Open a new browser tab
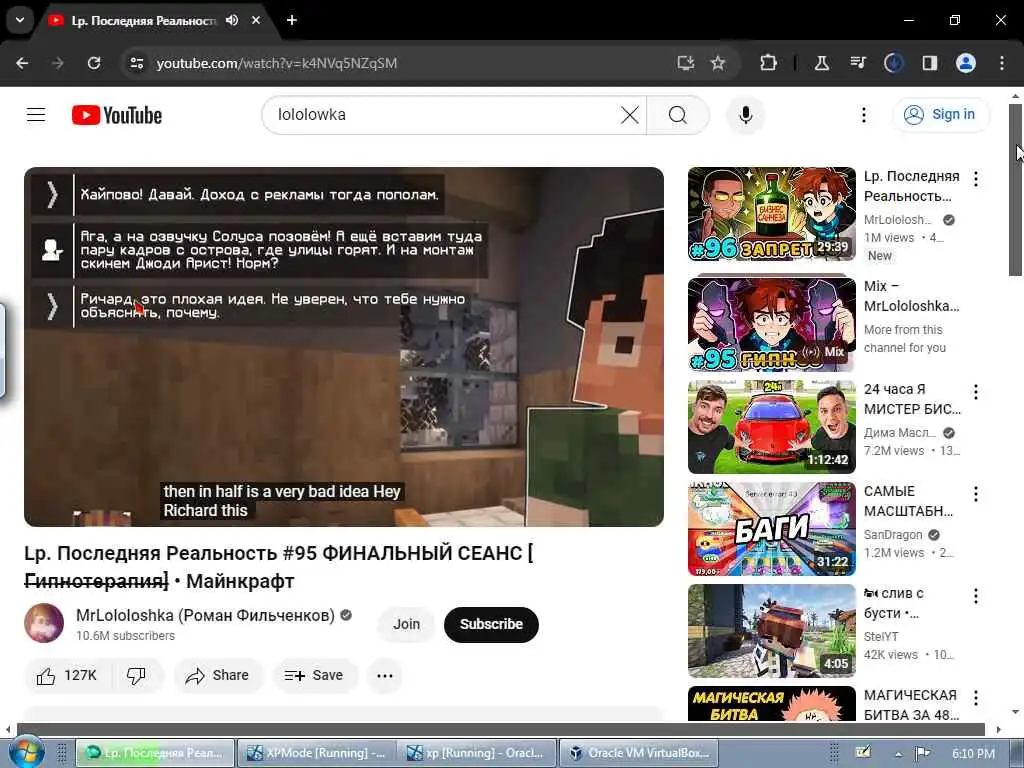Image resolution: width=1024 pixels, height=768 pixels. coord(292,20)
